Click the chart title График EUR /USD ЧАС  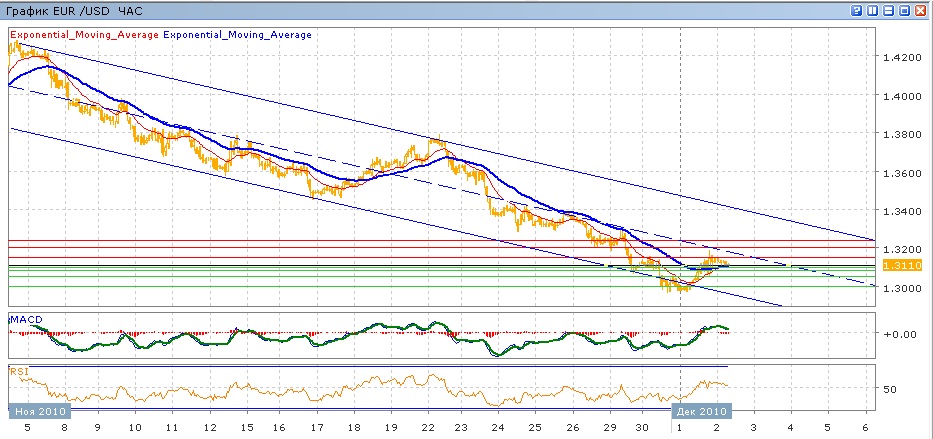(x=74, y=11)
